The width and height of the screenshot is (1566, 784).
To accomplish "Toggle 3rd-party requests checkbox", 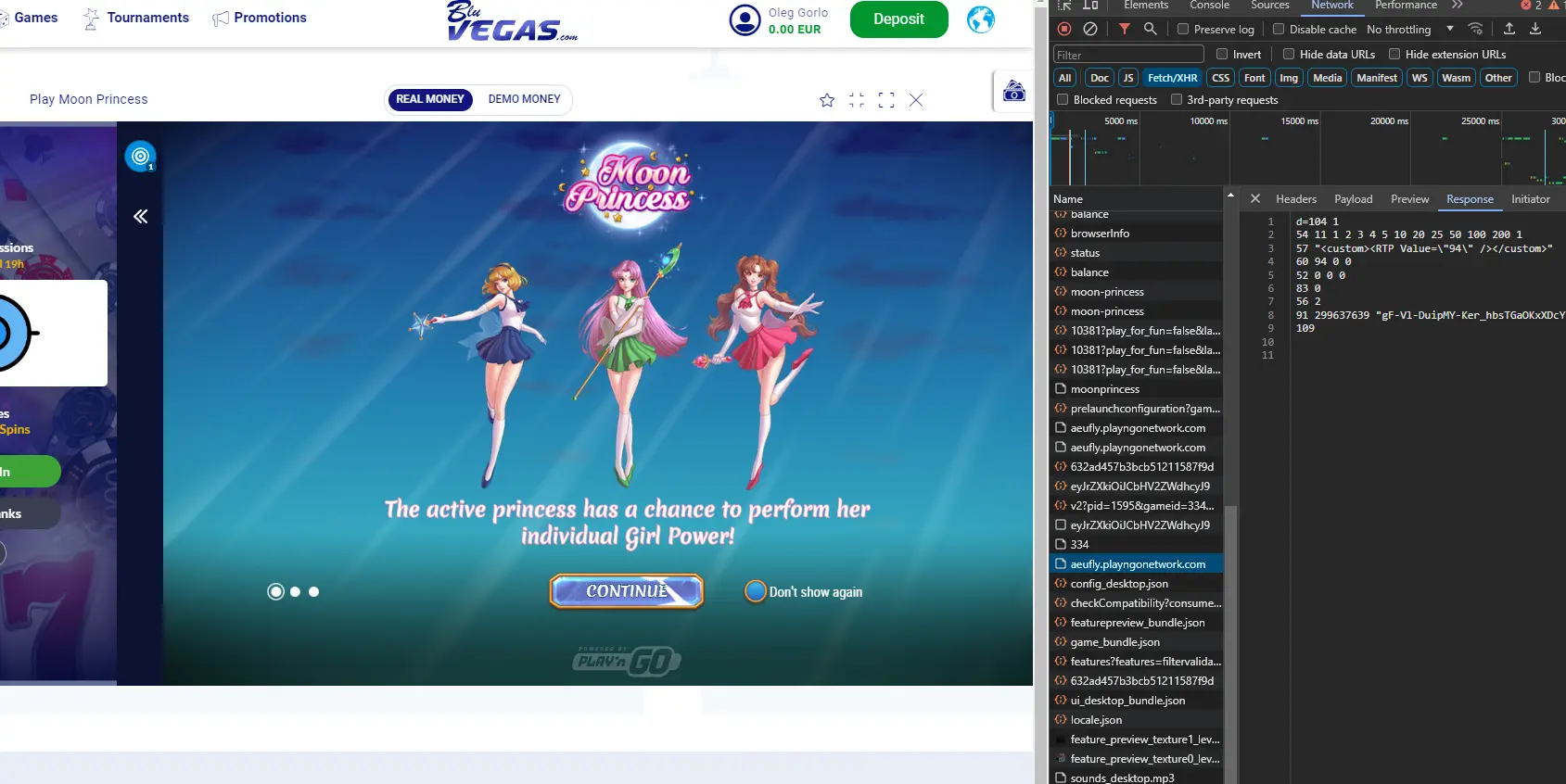I will 1177,99.
